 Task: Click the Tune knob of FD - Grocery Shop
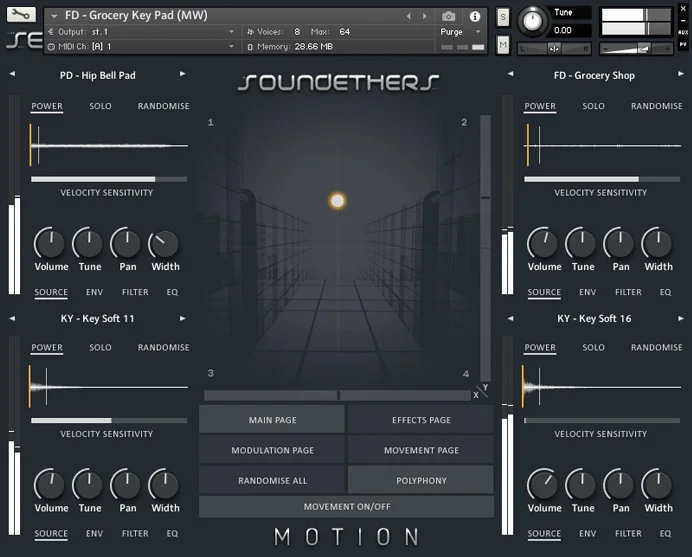click(x=581, y=243)
